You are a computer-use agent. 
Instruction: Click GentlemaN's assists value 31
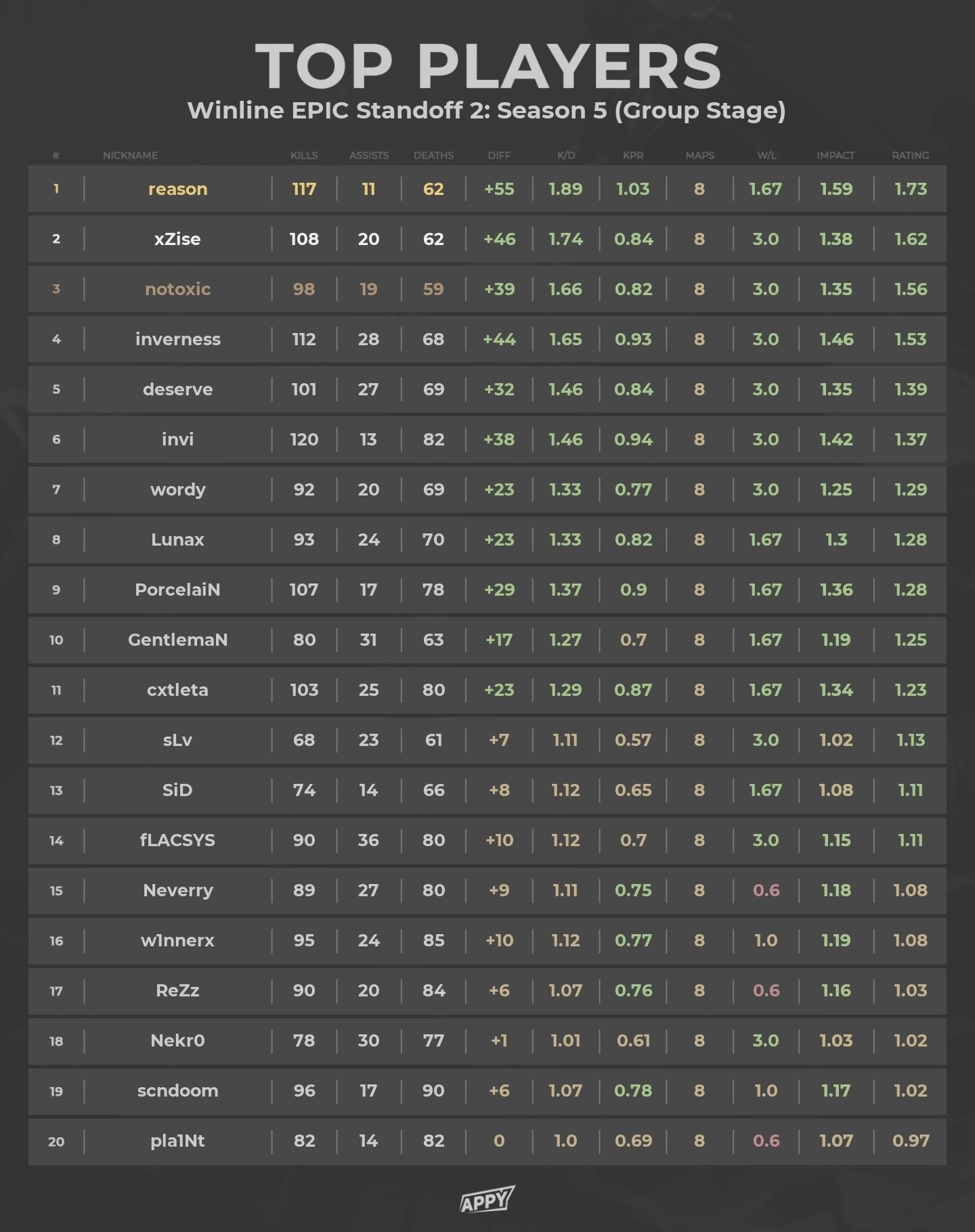pyautogui.click(x=368, y=640)
